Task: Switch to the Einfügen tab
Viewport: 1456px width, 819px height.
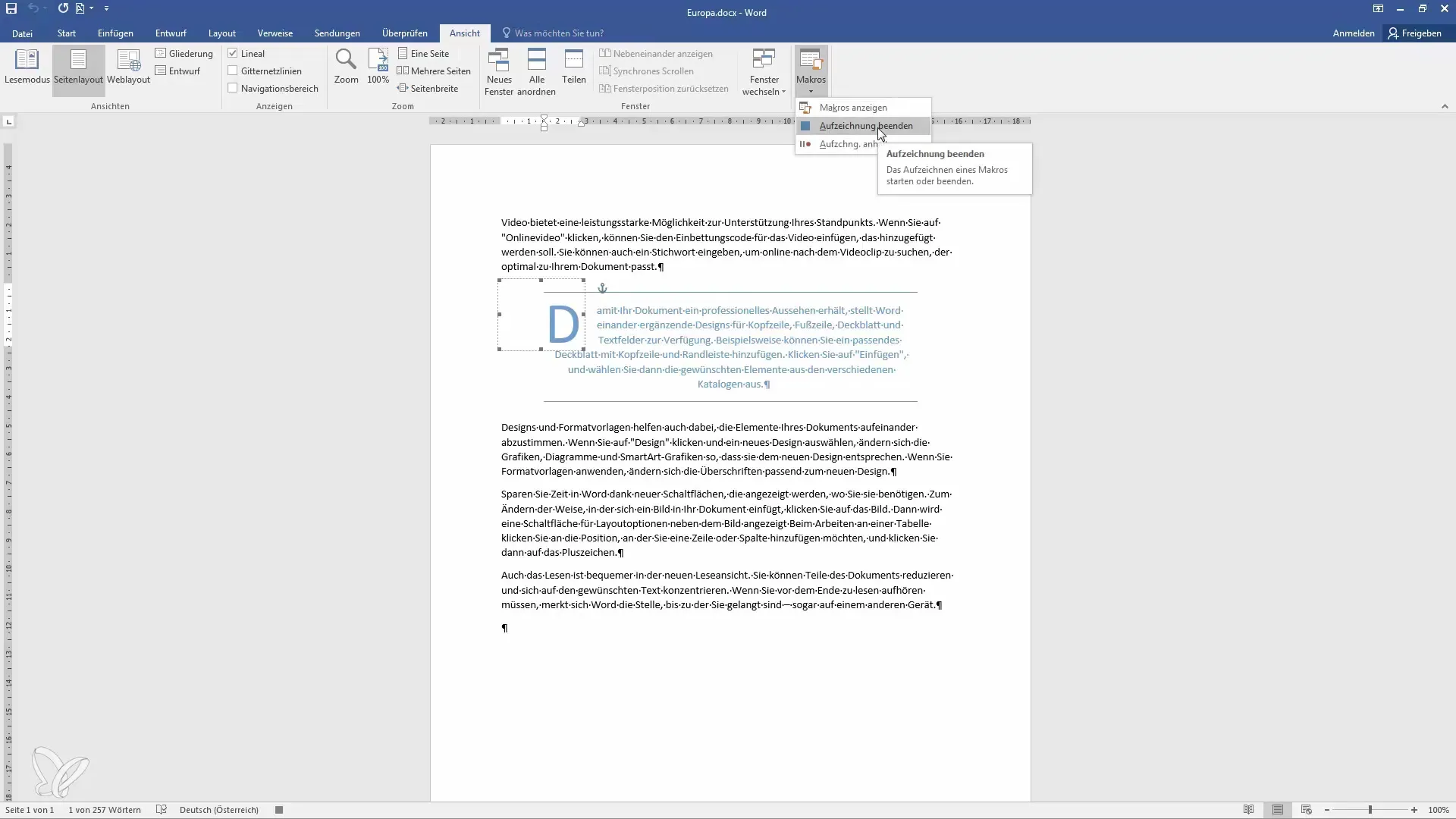Action: [x=115, y=33]
